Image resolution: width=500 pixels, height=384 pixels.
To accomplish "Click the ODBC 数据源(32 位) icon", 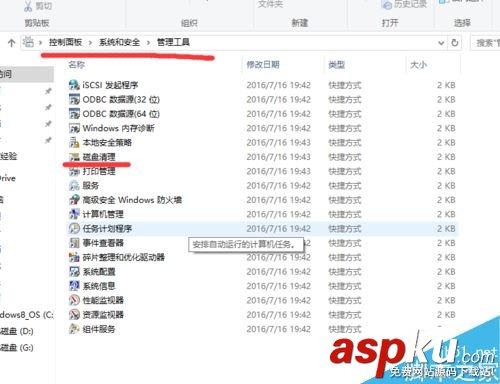I will 74,99.
